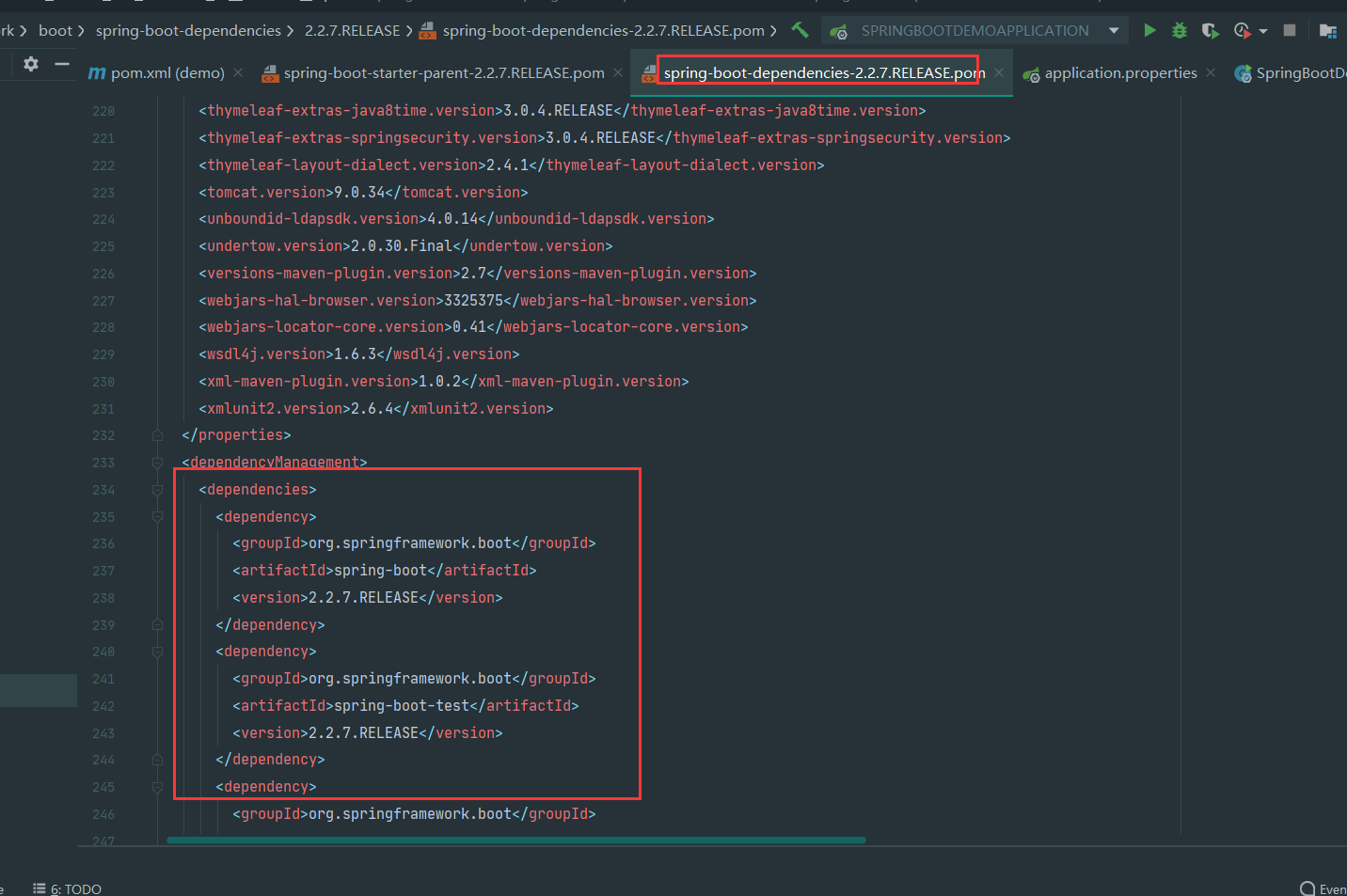This screenshot has width=1347, height=896.
Task: Run SpringBootDemoApplication with the green play icon
Action: pyautogui.click(x=1149, y=30)
